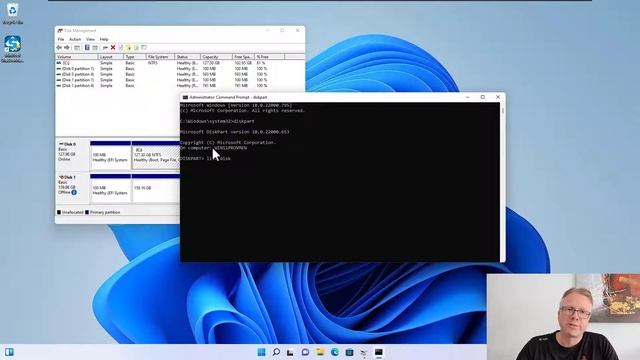Click the Microsoft DiskPart version text line
This screenshot has width=640, height=360.
coord(235,132)
